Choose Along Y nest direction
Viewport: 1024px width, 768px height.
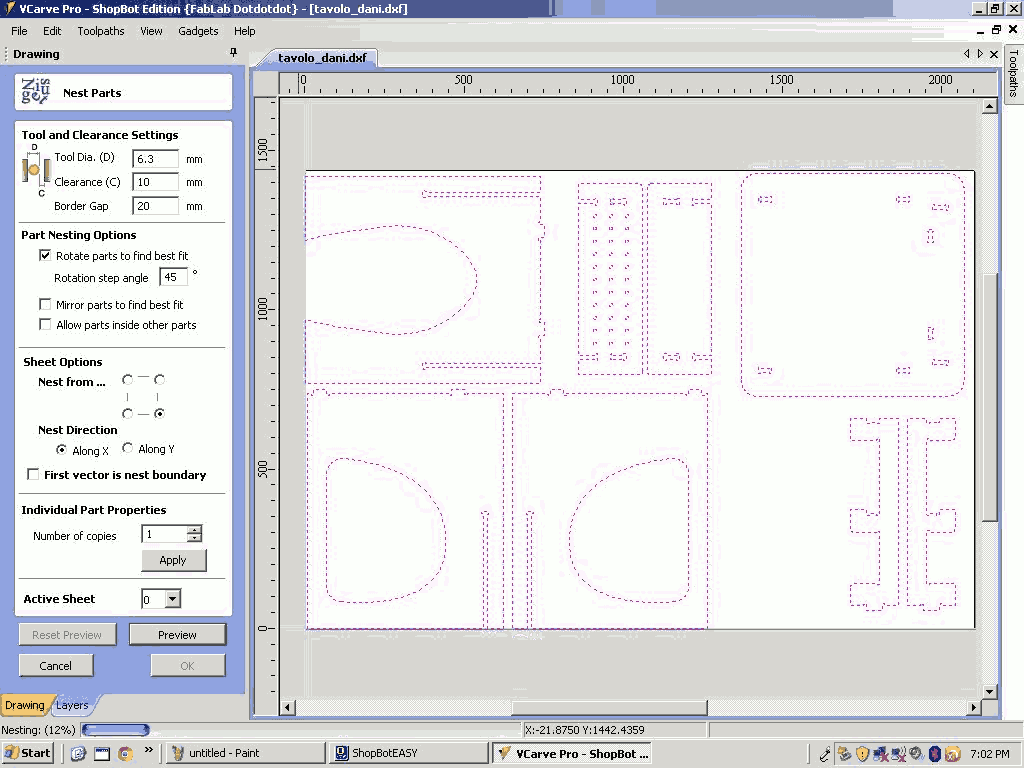click(127, 448)
